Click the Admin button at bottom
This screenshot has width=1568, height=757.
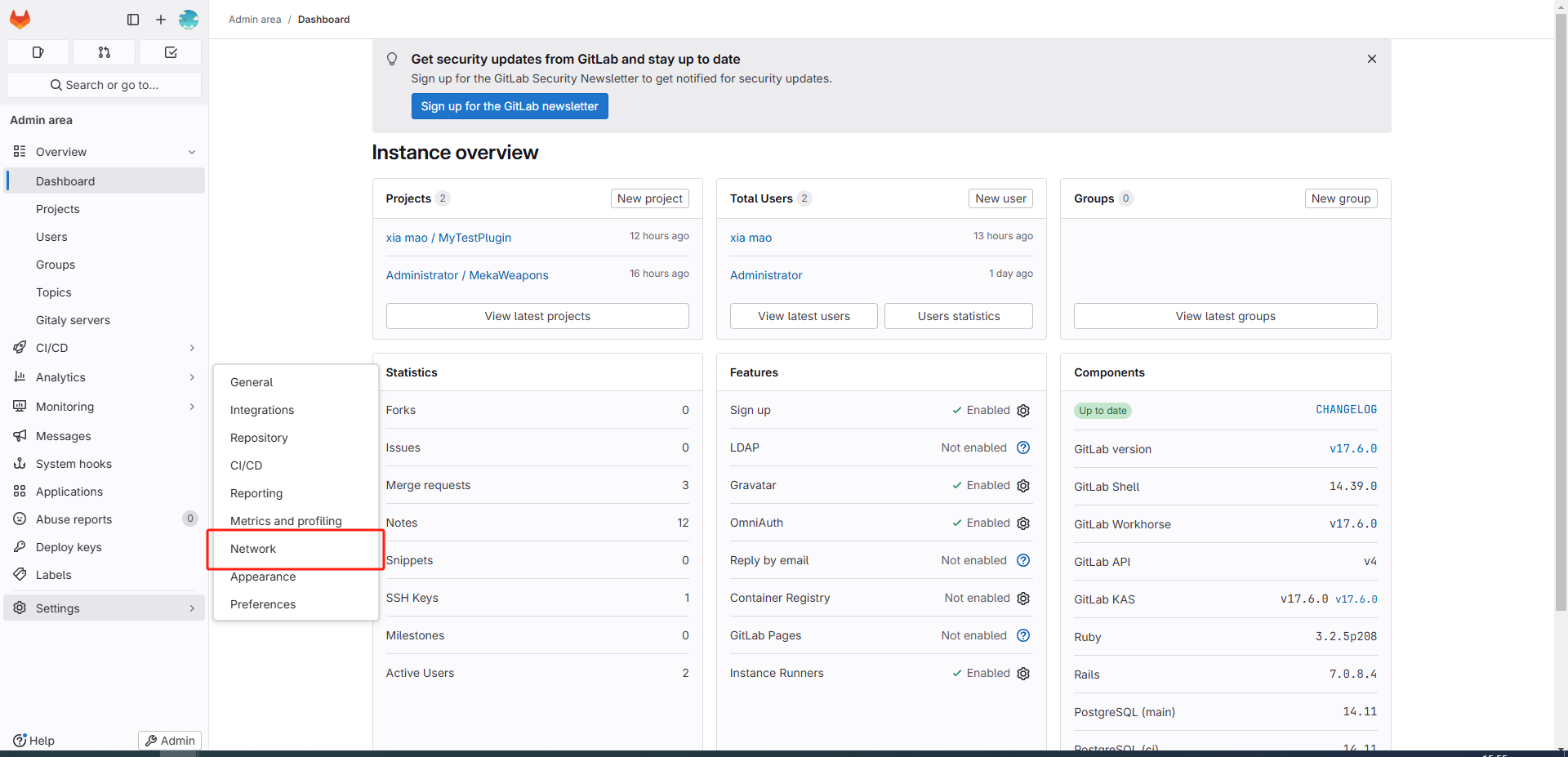(170, 741)
